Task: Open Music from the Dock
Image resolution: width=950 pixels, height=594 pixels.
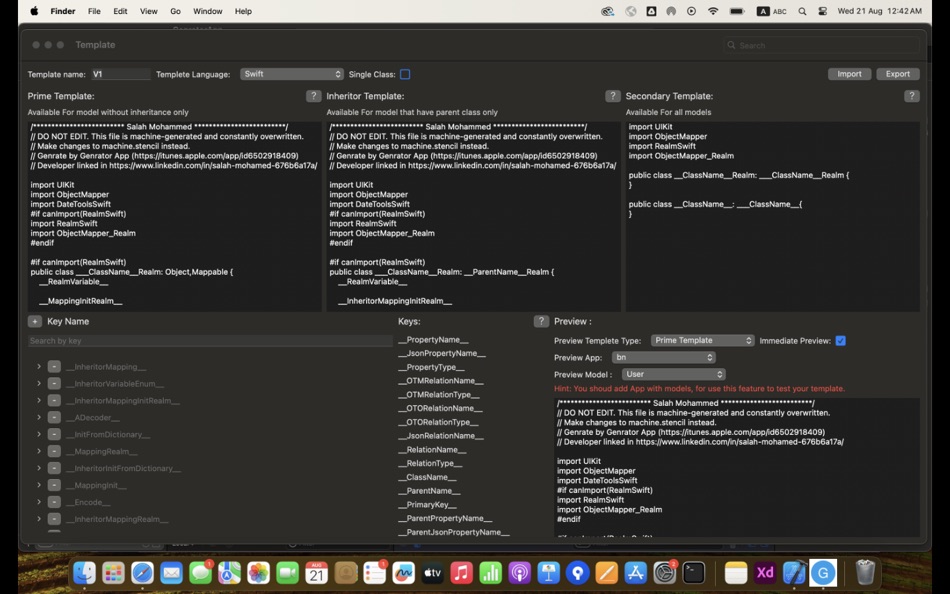Action: click(x=459, y=572)
